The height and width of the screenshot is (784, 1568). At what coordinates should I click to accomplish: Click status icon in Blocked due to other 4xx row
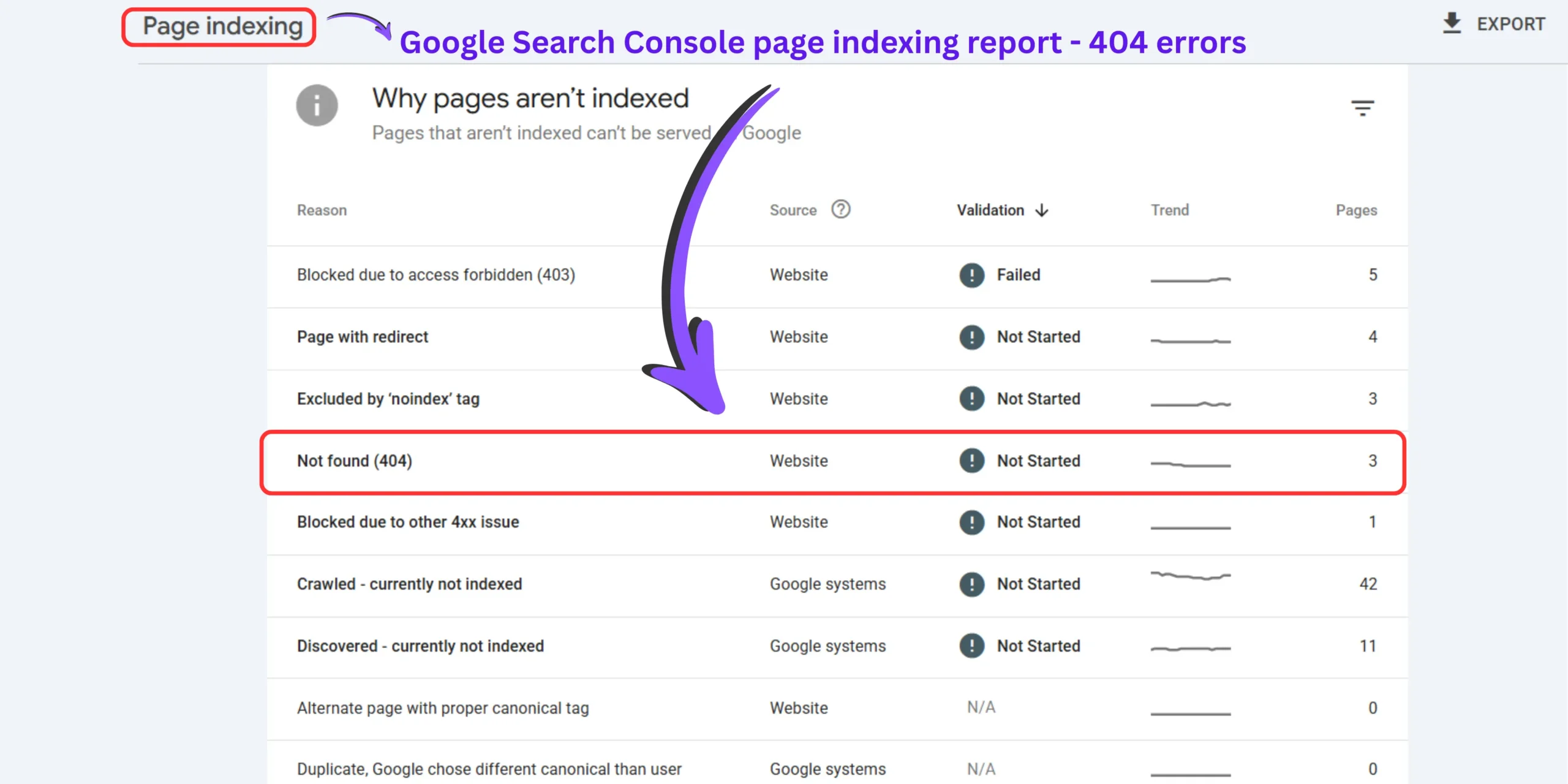coord(972,522)
